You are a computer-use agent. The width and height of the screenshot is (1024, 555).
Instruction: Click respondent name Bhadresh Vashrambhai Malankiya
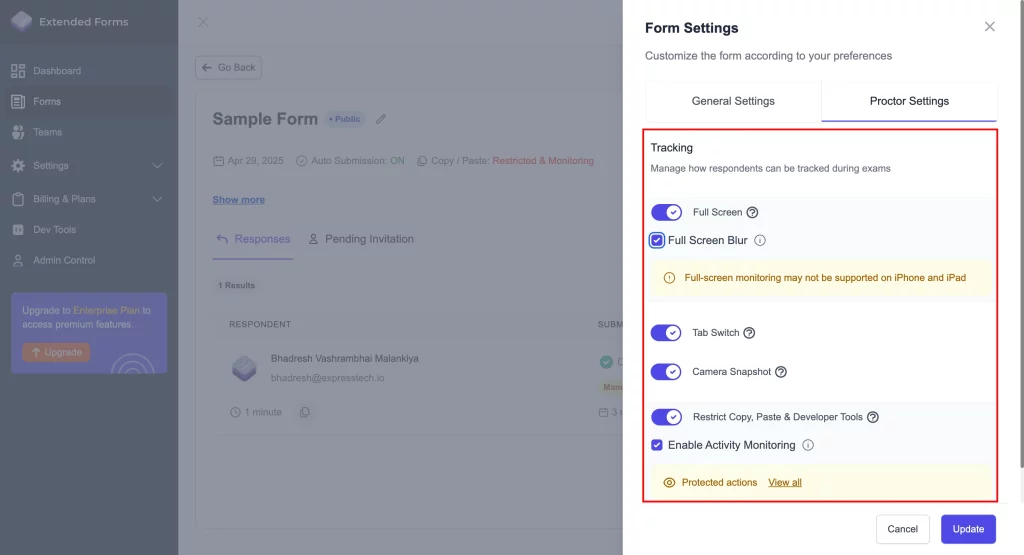[345, 358]
